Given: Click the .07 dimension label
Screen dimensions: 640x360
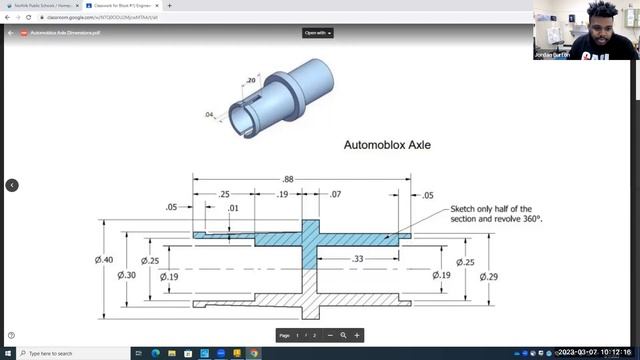Looking at the screenshot, I should tap(335, 194).
